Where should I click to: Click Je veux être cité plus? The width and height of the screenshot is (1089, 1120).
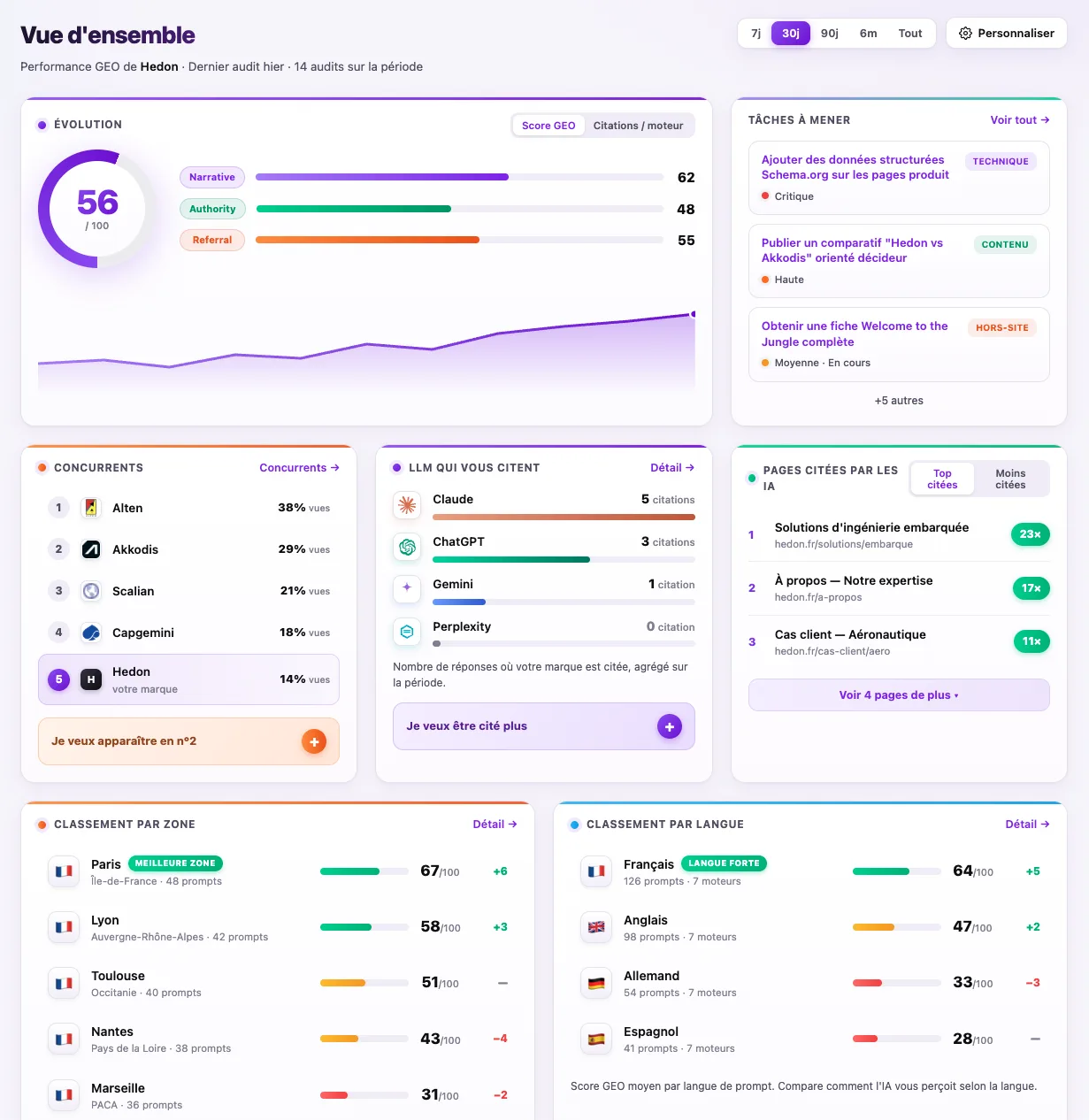[x=544, y=726]
